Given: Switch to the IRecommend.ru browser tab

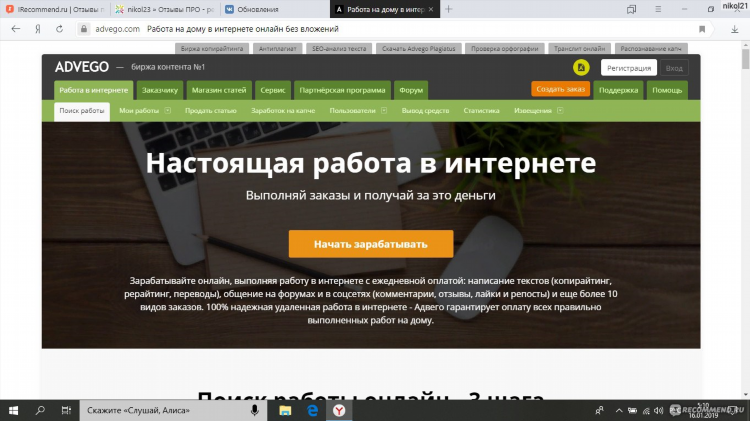Looking at the screenshot, I should 55,9.
